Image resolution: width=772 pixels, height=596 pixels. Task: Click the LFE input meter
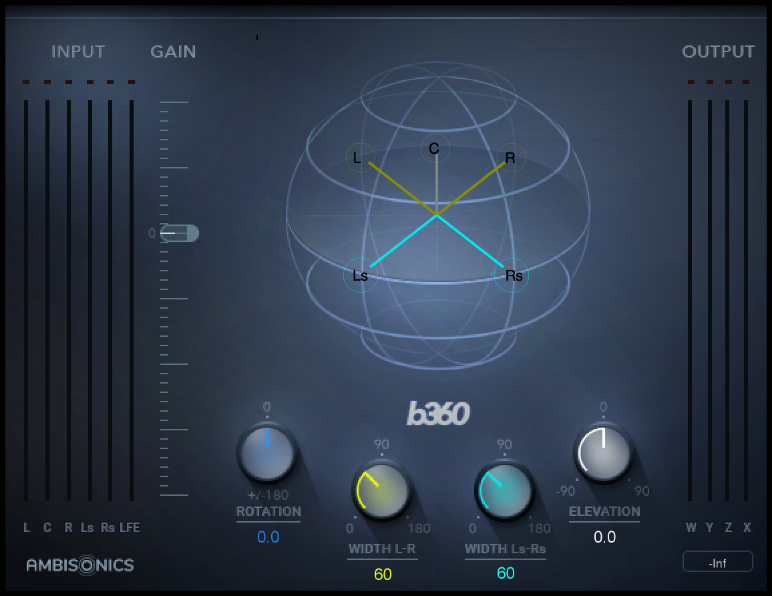(131, 300)
